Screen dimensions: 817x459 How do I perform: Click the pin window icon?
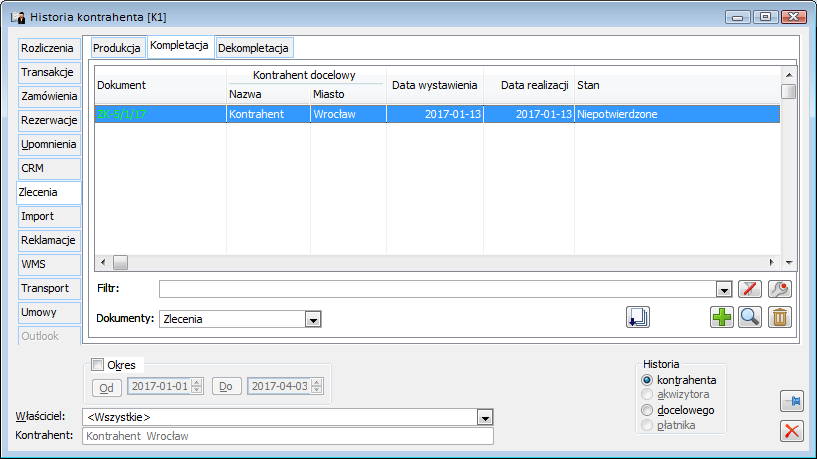792,401
